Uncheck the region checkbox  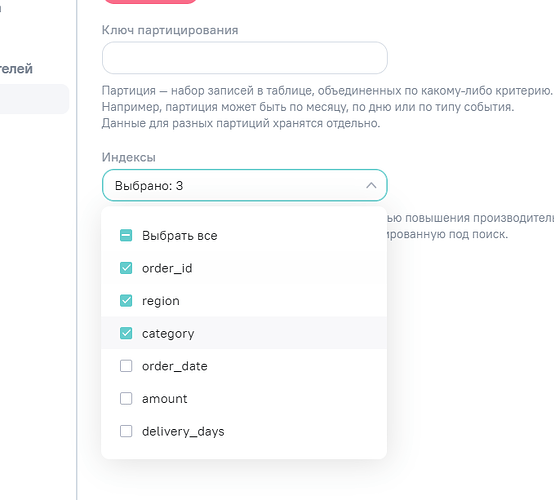126,301
